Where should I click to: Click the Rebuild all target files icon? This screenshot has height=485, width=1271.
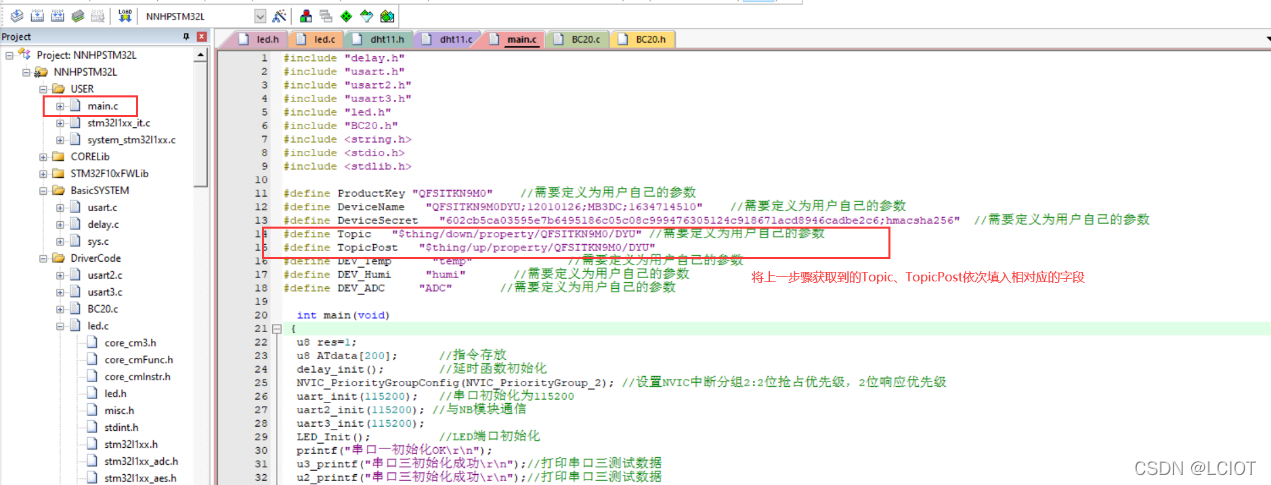coord(57,16)
